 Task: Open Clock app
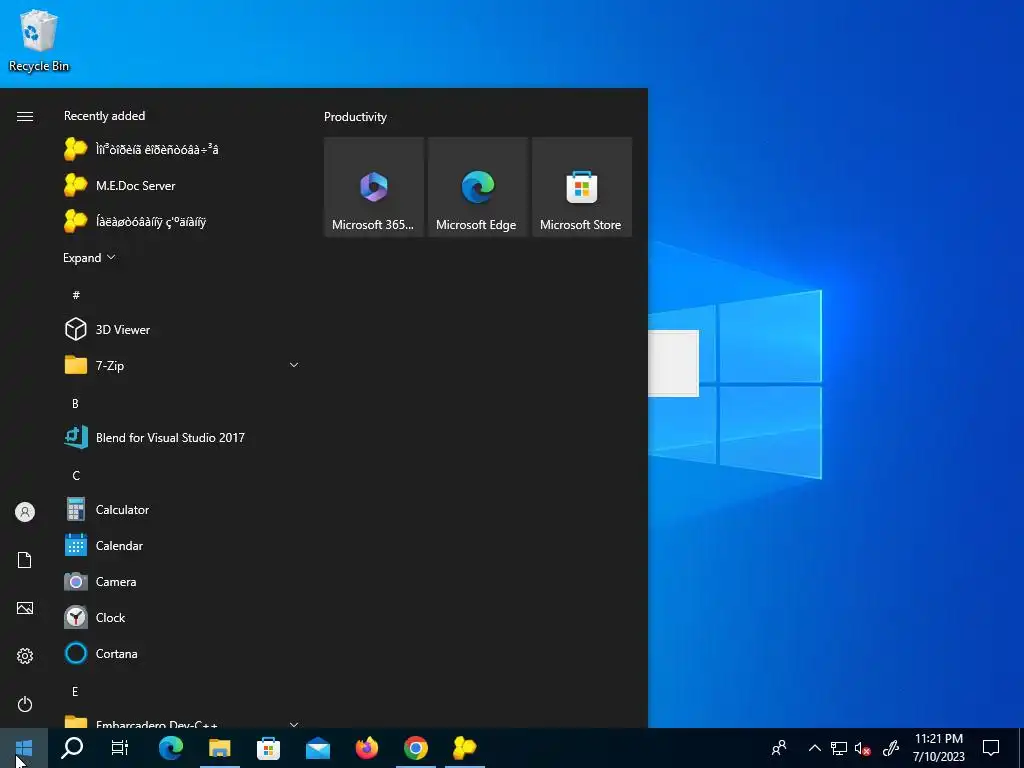(180, 617)
